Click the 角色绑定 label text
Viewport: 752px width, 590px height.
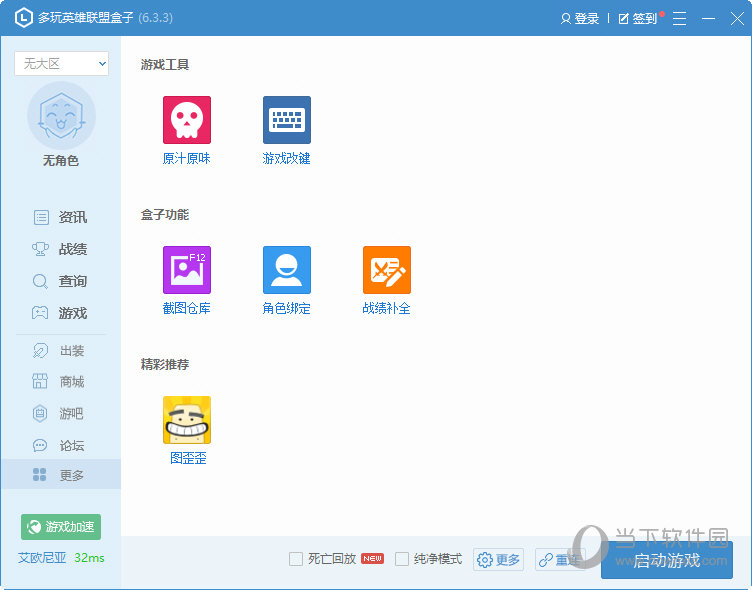(x=287, y=308)
